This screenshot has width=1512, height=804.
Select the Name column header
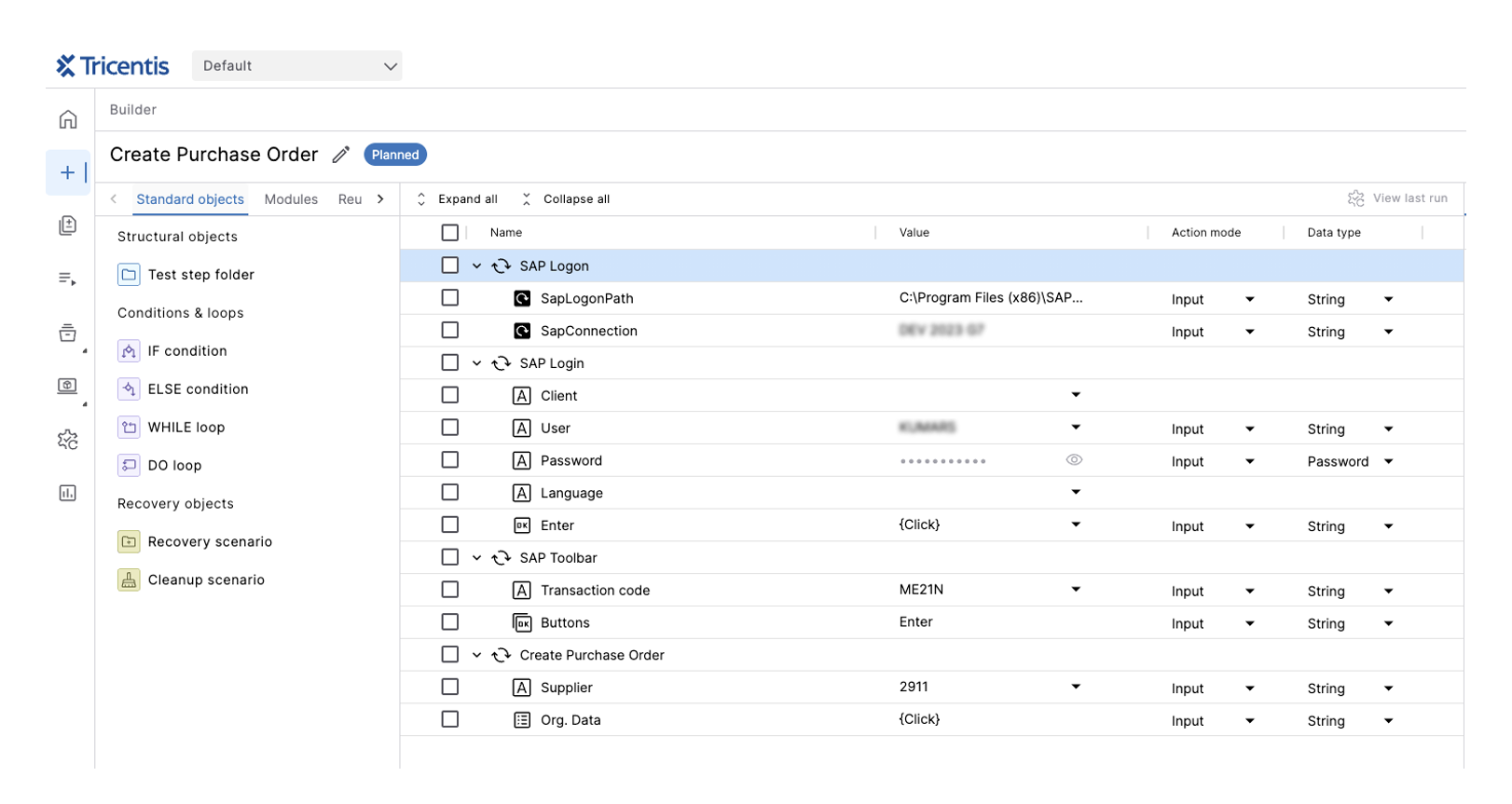(x=506, y=233)
